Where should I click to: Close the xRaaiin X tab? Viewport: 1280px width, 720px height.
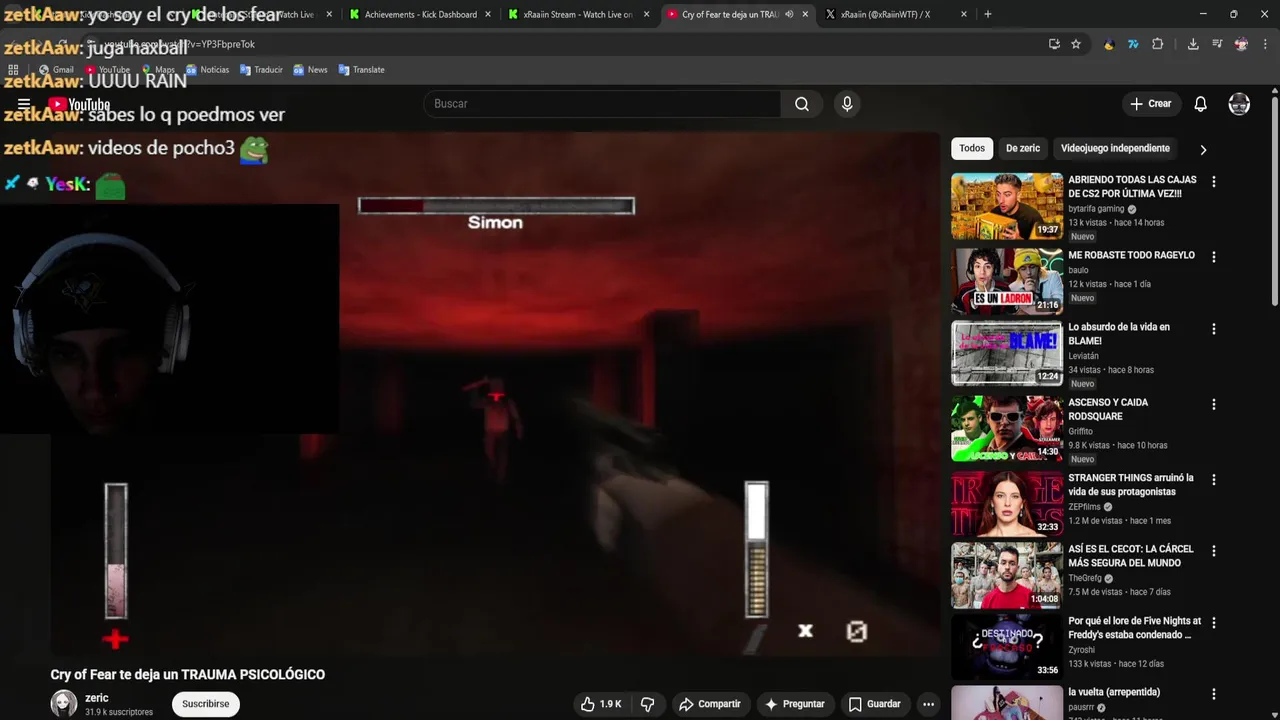pos(964,14)
